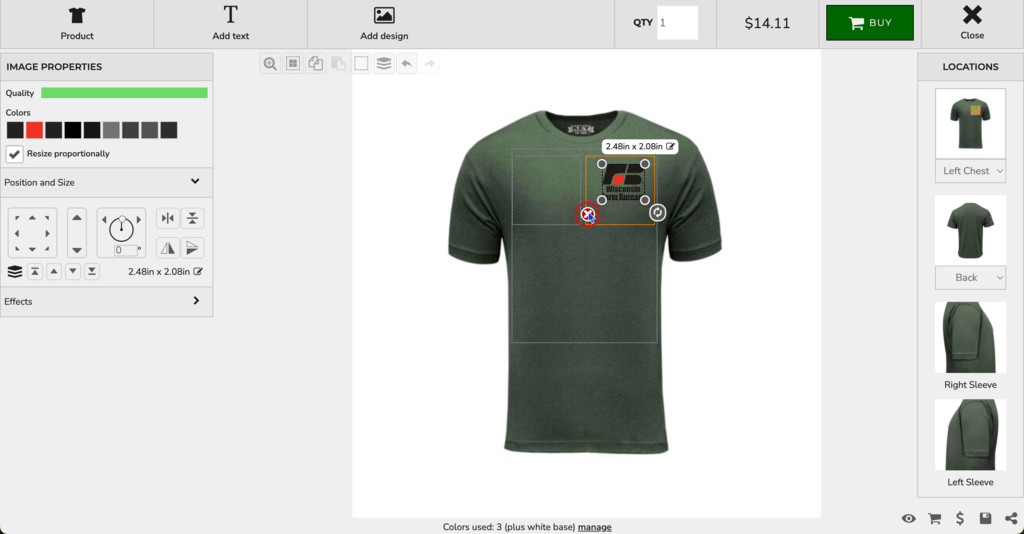Image resolution: width=1024 pixels, height=534 pixels.
Task: Click the green BUY button
Action: click(x=869, y=23)
